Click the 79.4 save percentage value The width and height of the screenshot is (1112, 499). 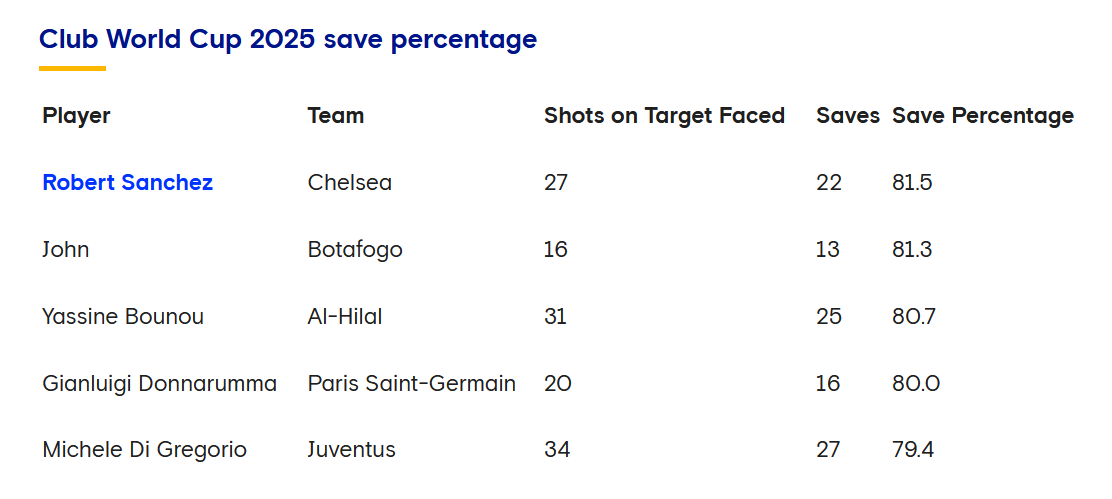click(x=913, y=450)
